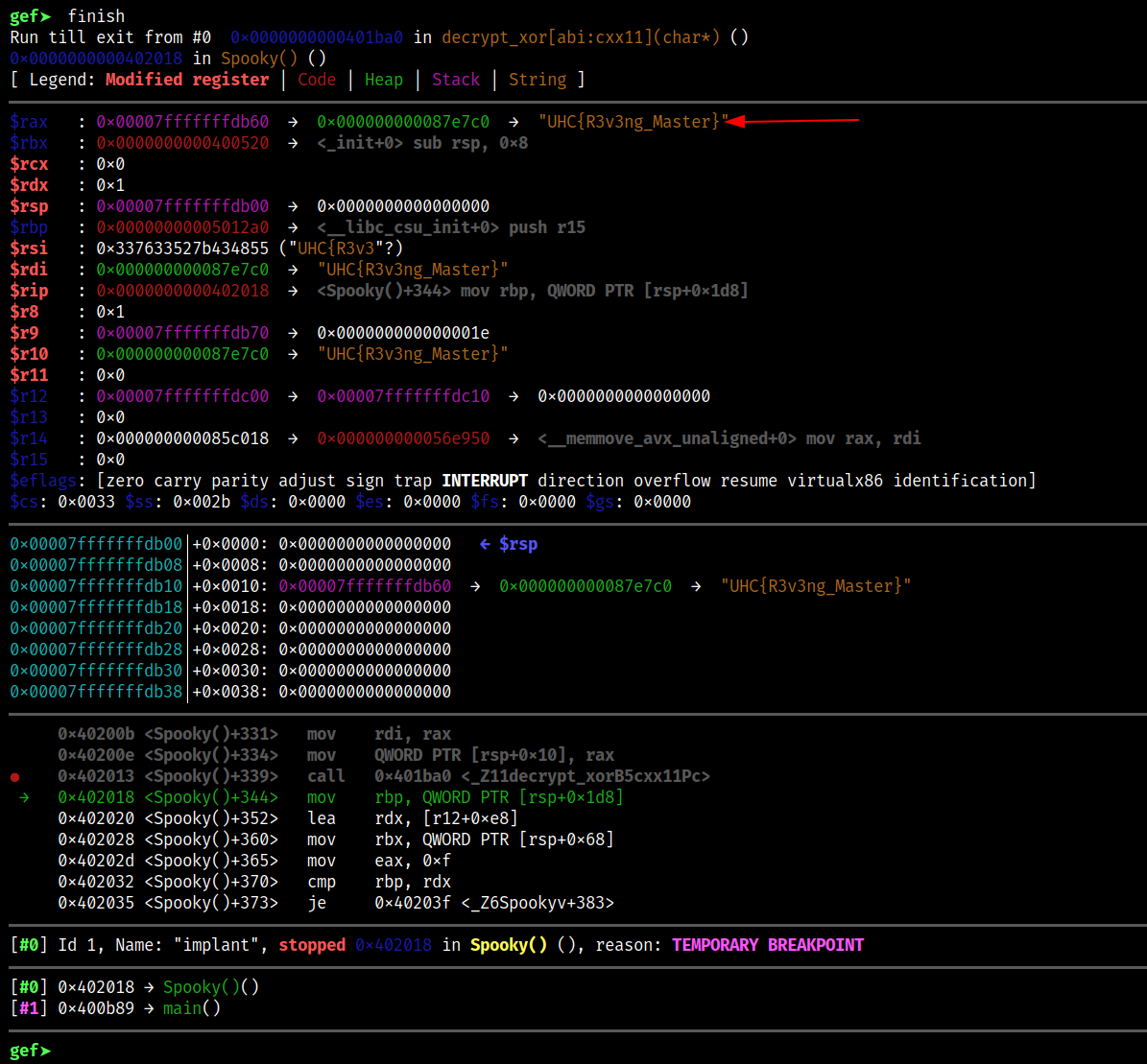
Task: Click the TEMPORARY BREAKPOINT reason text
Action: tap(767, 945)
